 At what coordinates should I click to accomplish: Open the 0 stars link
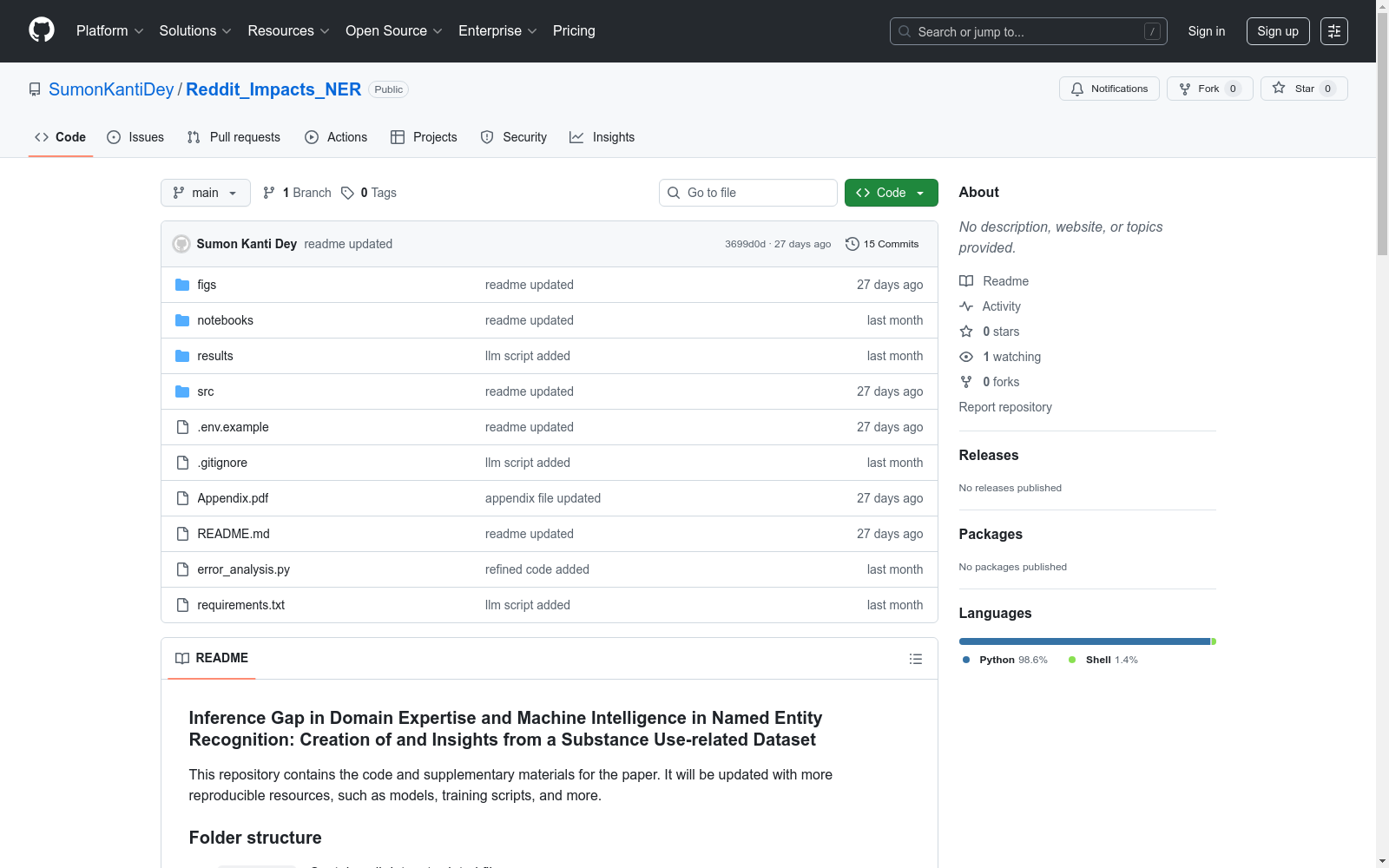(1001, 332)
